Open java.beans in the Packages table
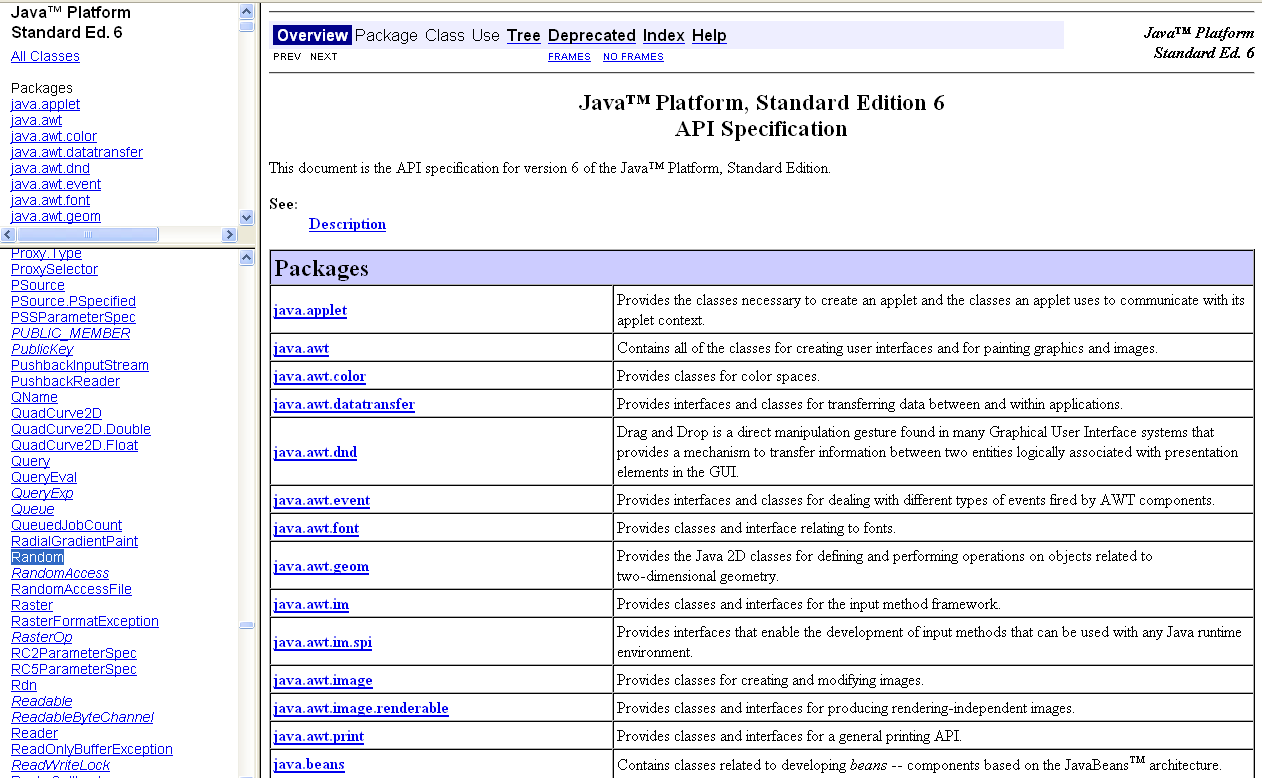 309,764
